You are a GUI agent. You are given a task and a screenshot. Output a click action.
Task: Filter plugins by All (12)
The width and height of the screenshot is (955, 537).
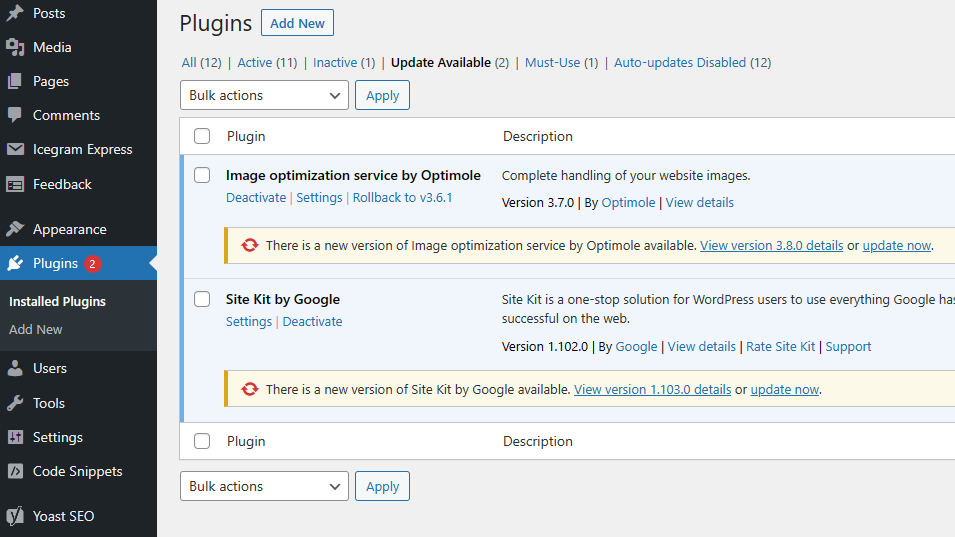point(201,62)
